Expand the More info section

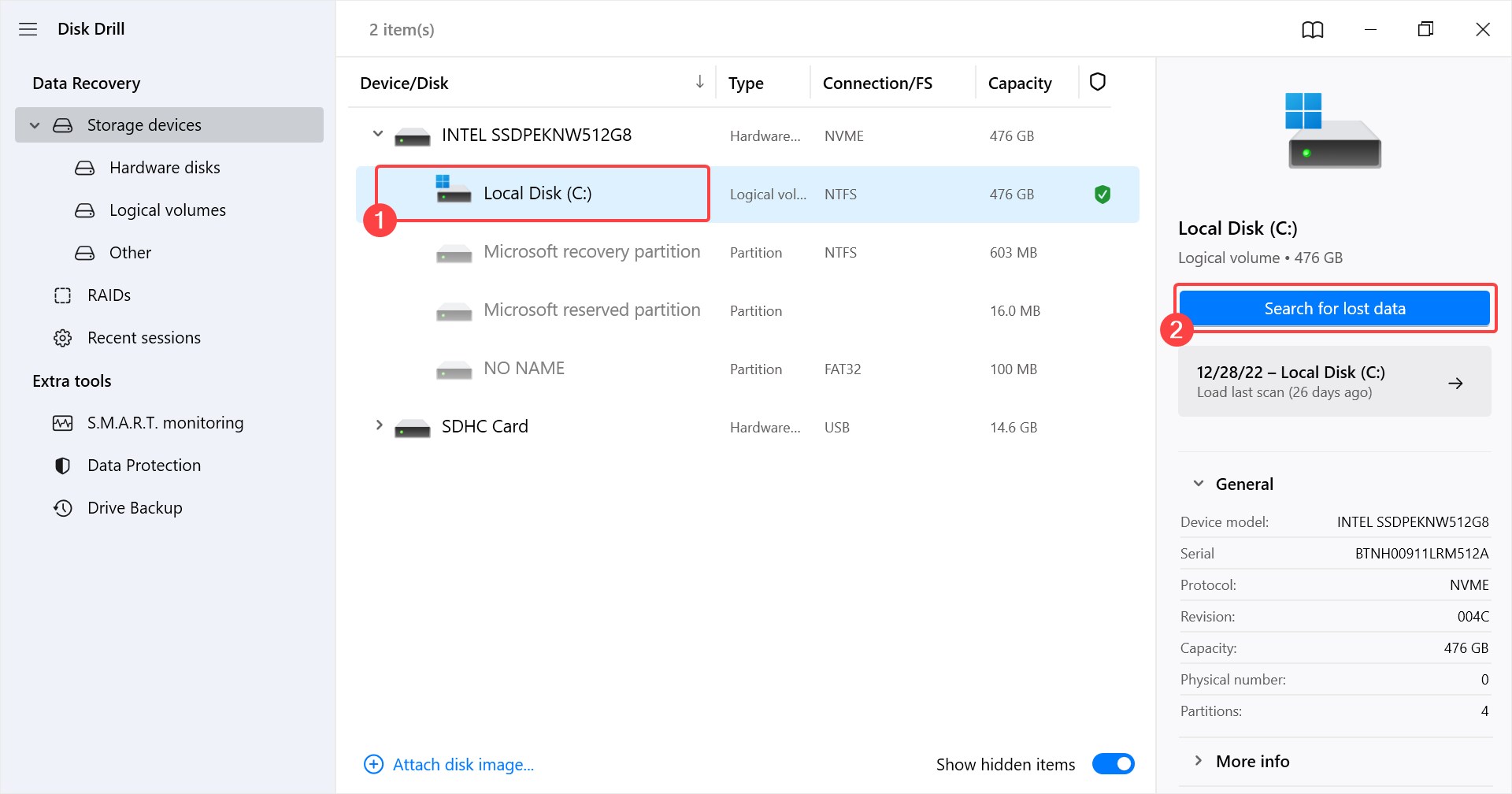pyautogui.click(x=1199, y=761)
